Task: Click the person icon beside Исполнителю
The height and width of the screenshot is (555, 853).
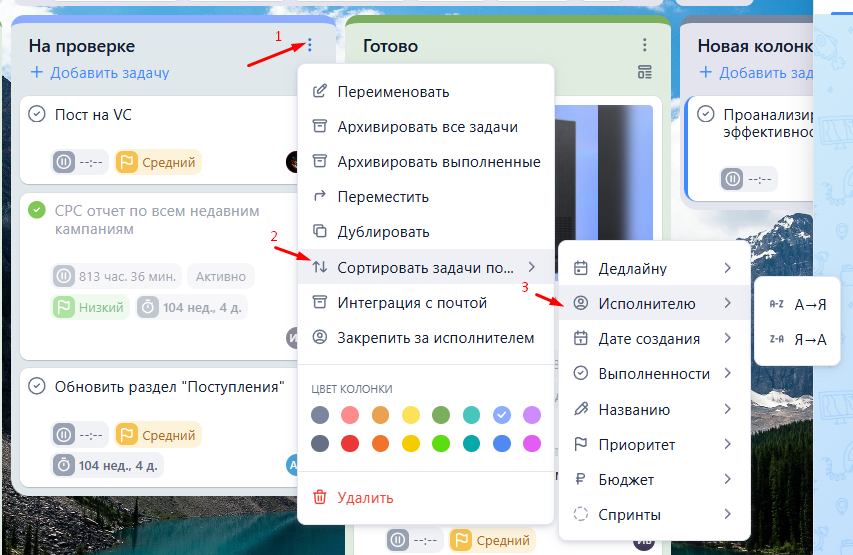Action: point(581,303)
